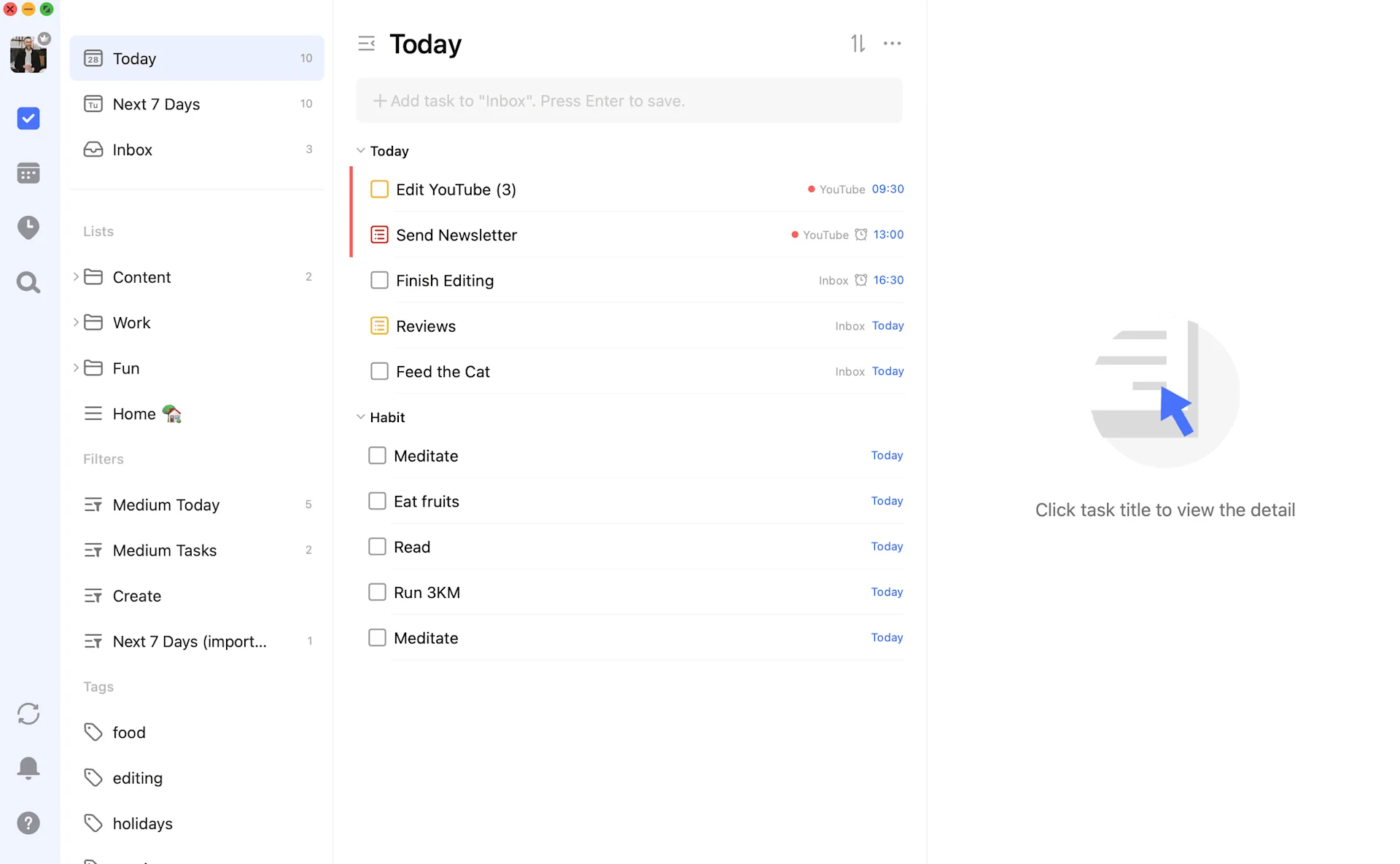Image resolution: width=1400 pixels, height=864 pixels.
Task: Sync tasks using the refresh icon
Action: 28,714
